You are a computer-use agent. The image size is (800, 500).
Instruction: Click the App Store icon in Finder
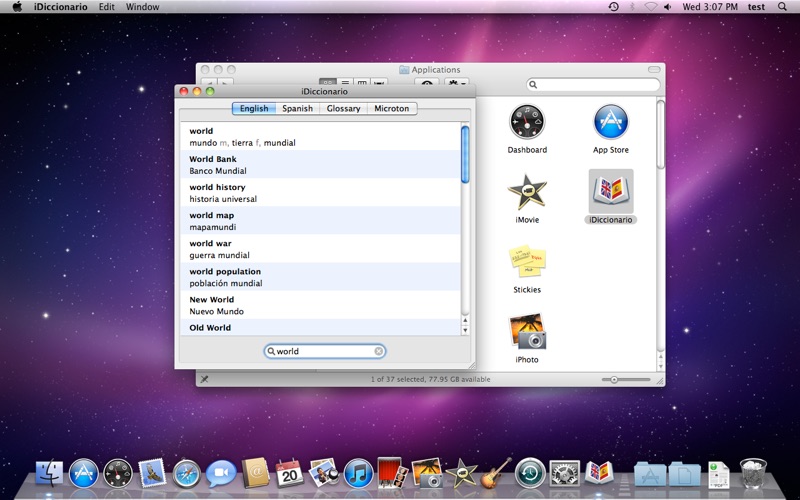[x=611, y=122]
